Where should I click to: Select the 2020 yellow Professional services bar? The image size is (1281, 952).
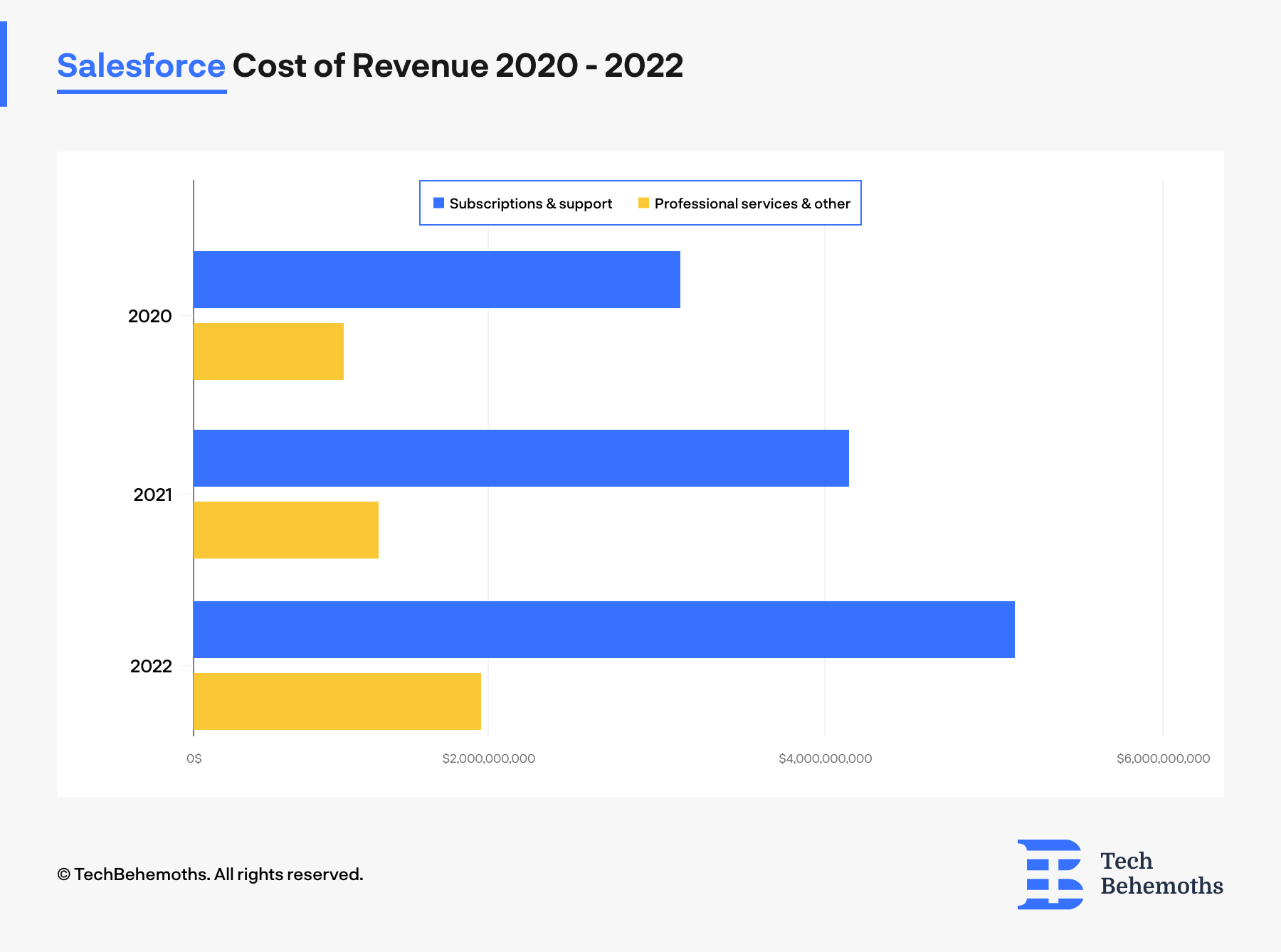pyautogui.click(x=268, y=351)
